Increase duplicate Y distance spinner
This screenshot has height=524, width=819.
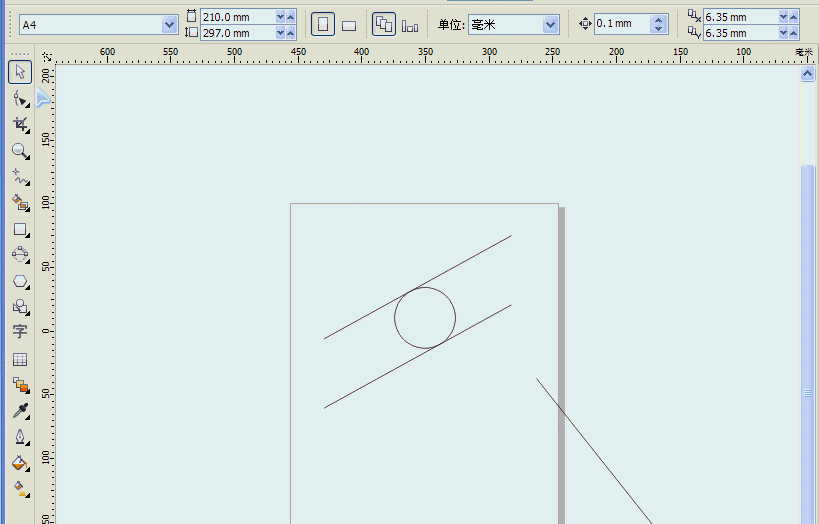(x=793, y=33)
